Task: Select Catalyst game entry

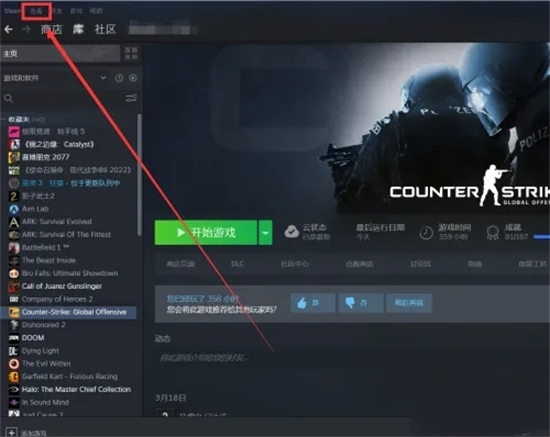Action: pos(58,144)
